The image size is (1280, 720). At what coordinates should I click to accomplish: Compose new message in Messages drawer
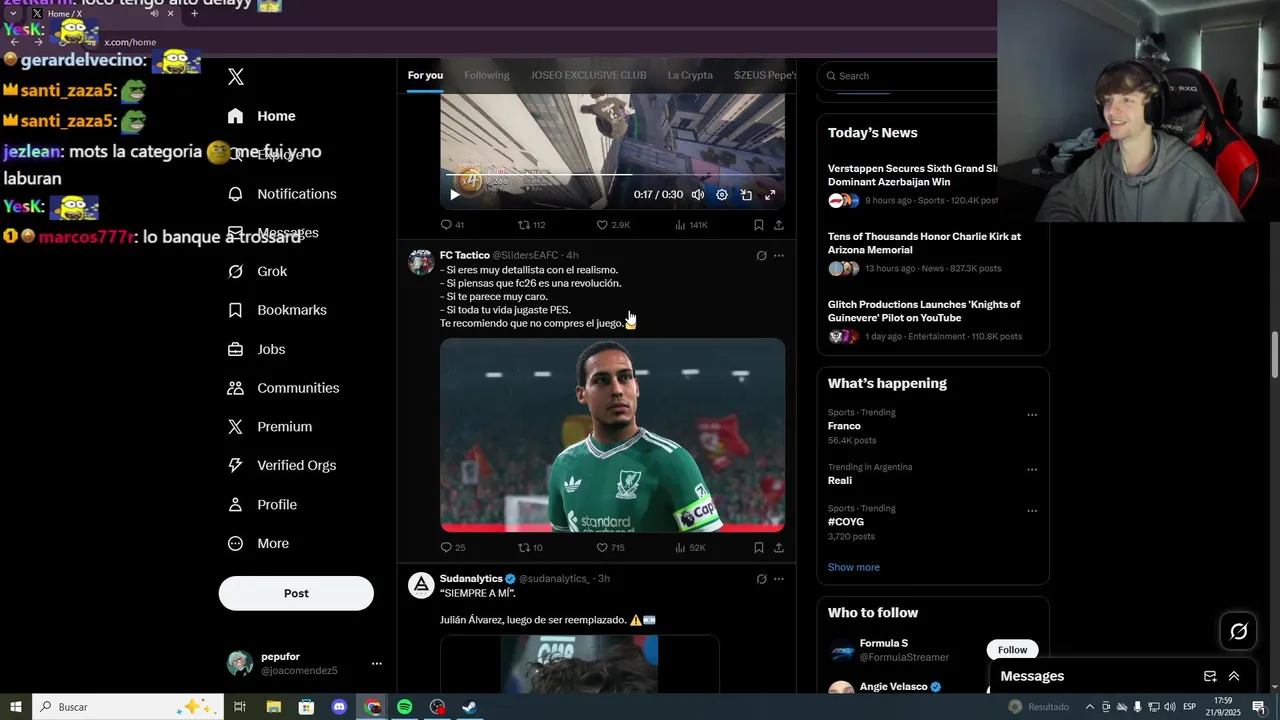1210,676
